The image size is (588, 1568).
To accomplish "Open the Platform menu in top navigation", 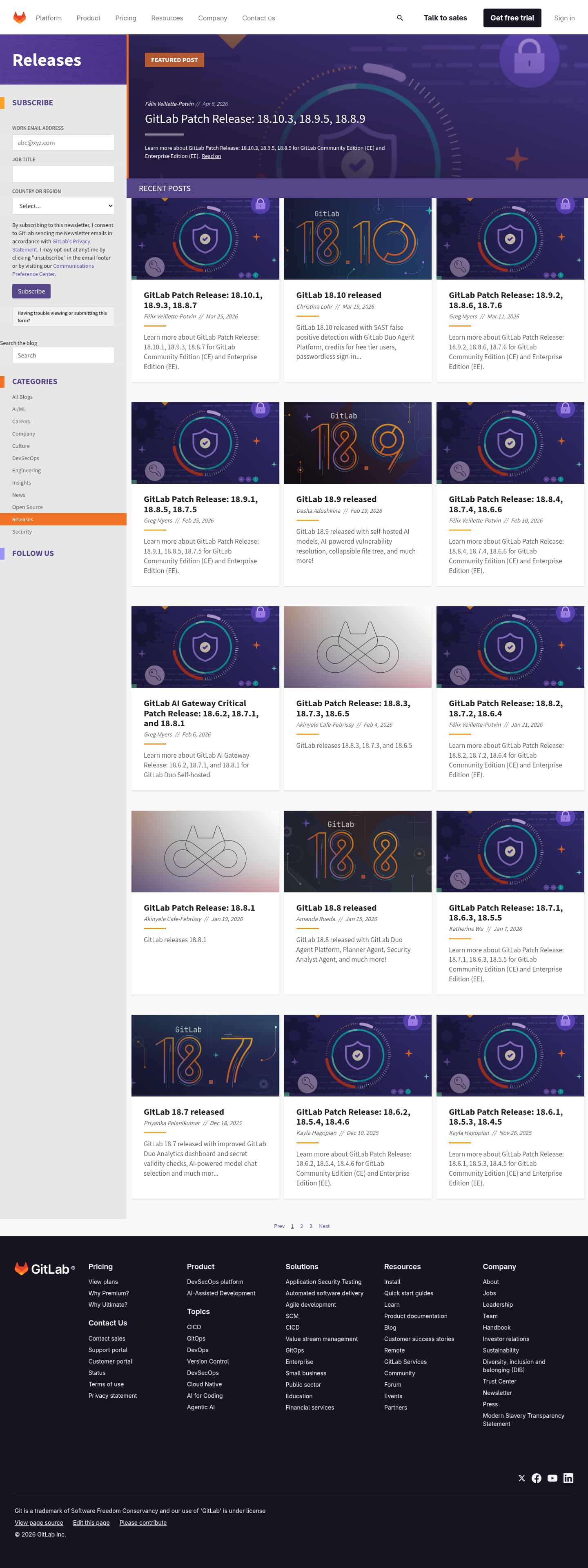I will [49, 18].
